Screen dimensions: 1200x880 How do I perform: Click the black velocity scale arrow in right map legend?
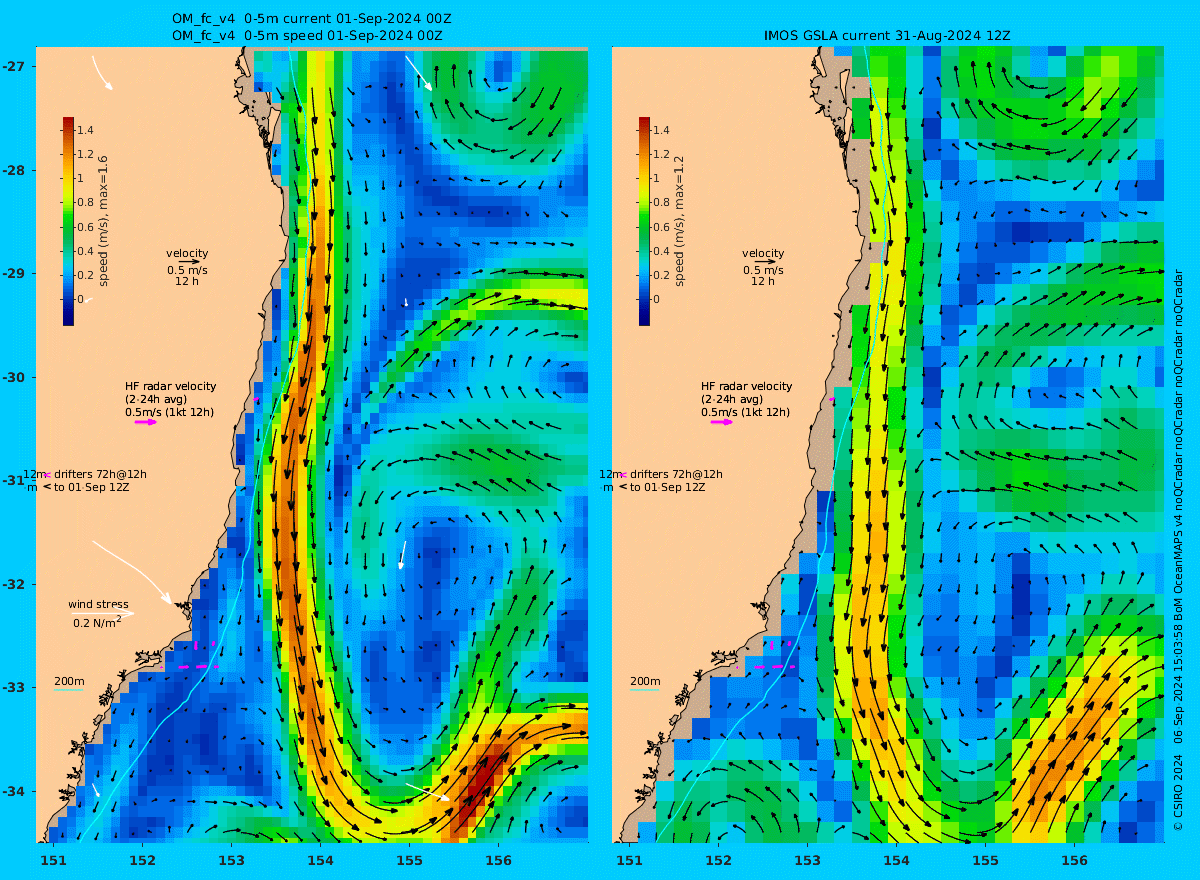click(x=764, y=262)
